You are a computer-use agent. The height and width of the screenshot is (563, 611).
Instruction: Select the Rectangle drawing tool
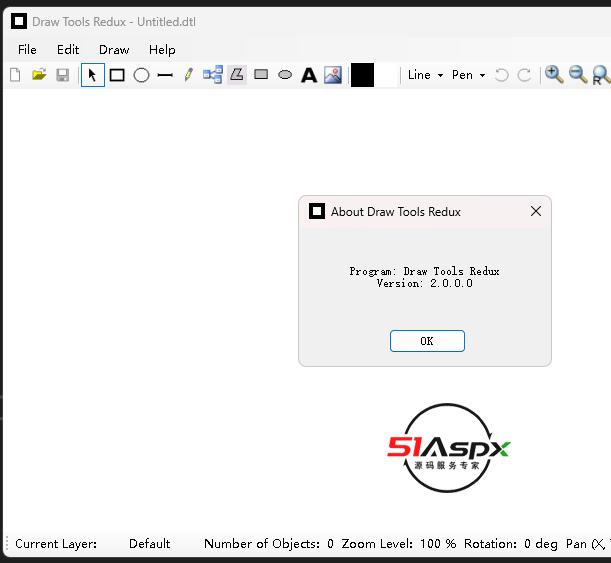117,75
